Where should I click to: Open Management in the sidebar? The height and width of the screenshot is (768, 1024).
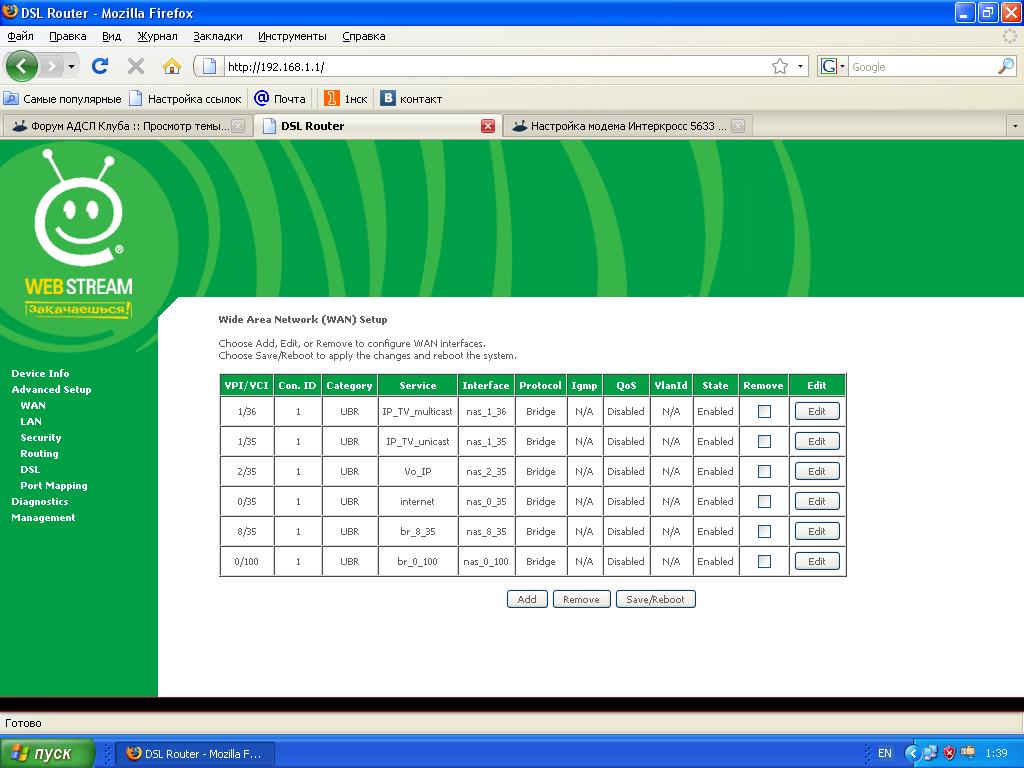tap(43, 517)
